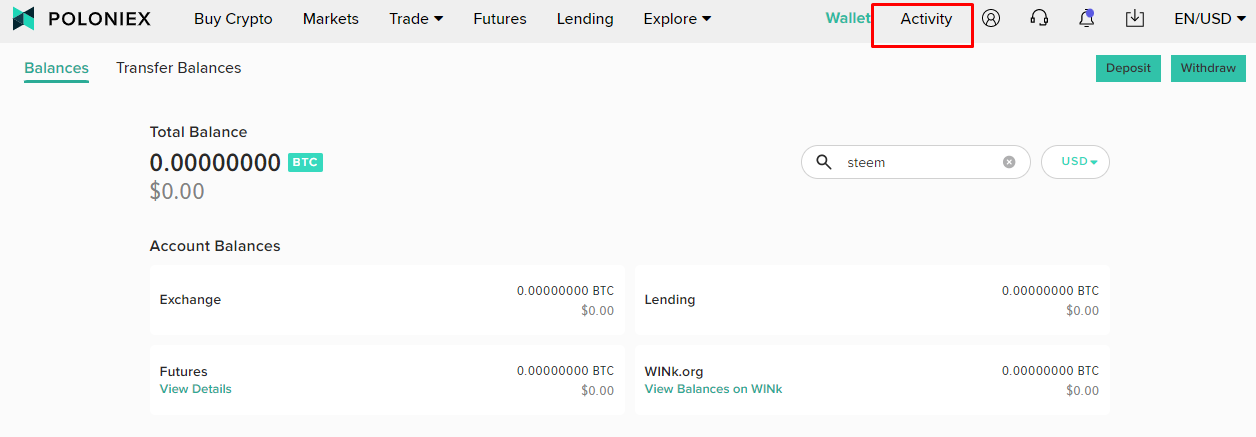
Task: Click inside the steem search field
Action: [x=915, y=162]
